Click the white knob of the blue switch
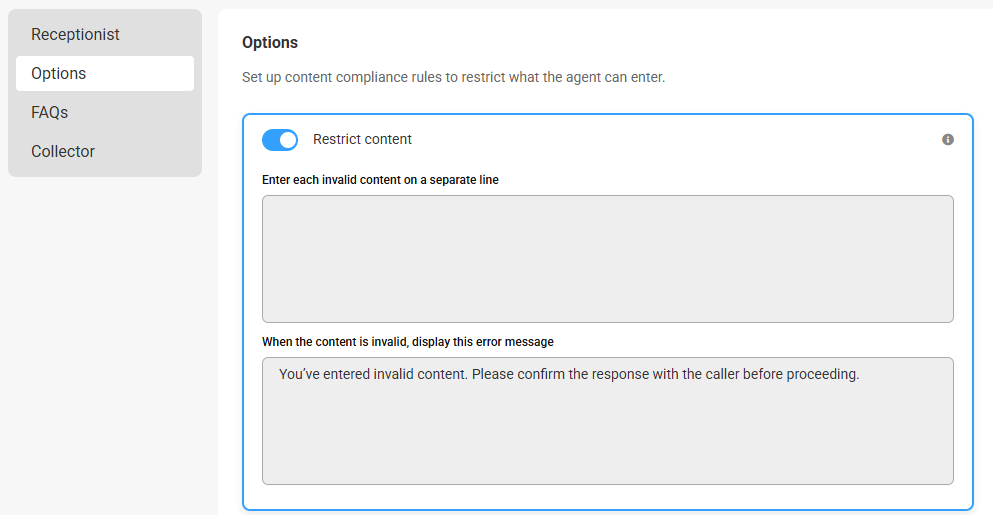The height and width of the screenshot is (515, 993). 288,140
